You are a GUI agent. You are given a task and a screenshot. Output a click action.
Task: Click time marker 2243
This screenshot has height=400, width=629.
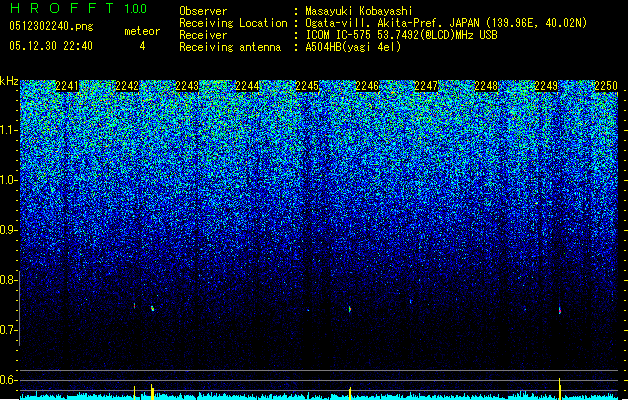(187, 86)
